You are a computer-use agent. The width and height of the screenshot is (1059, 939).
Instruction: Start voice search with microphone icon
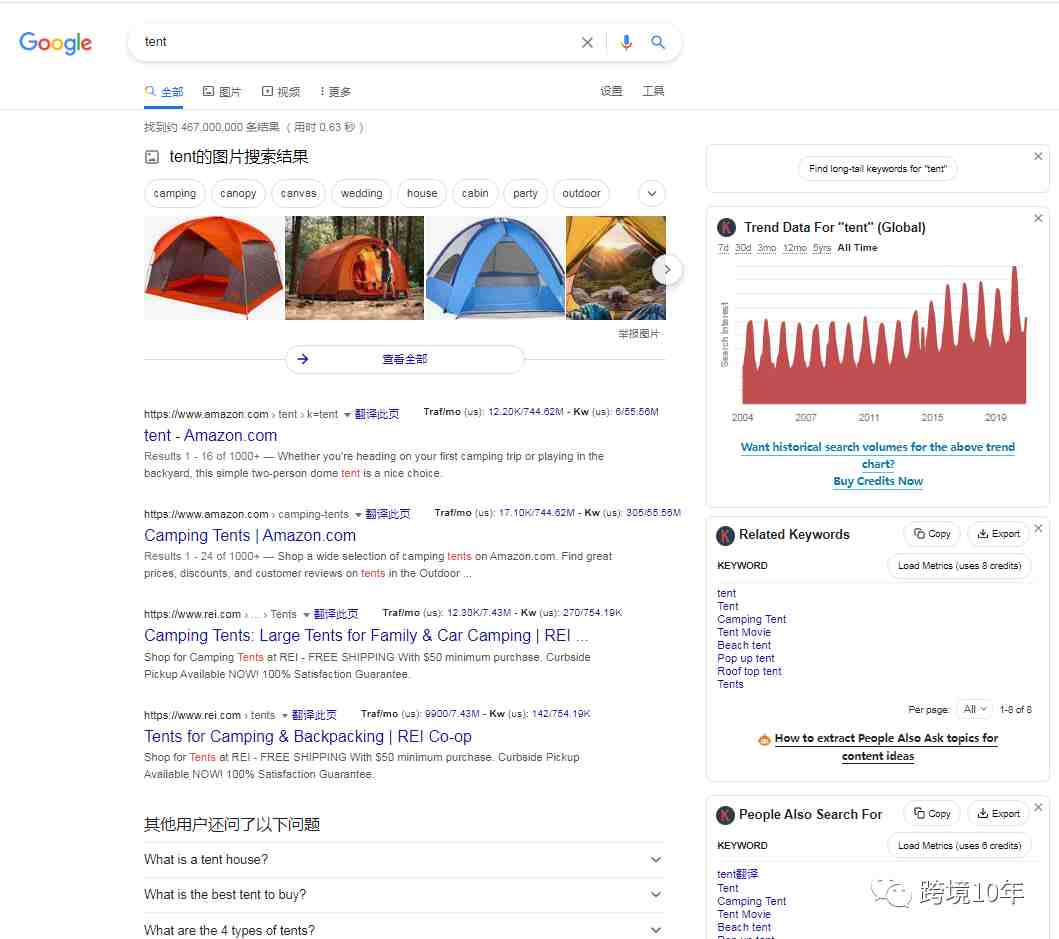tap(626, 43)
